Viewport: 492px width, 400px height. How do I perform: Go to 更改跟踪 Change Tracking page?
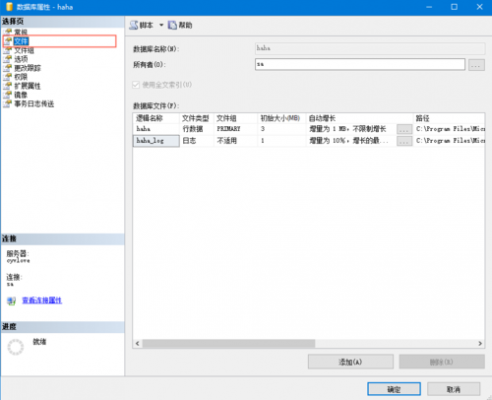[x=27, y=68]
